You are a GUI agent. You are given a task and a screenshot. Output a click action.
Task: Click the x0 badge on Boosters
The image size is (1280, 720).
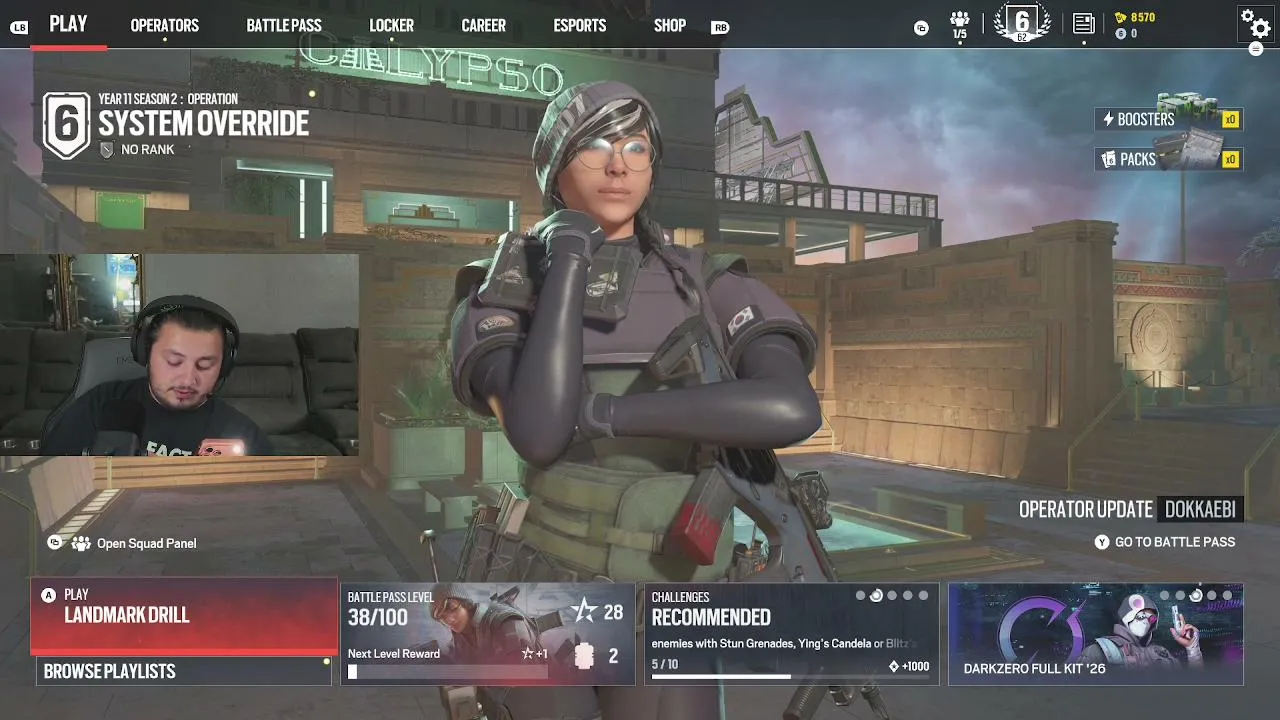[1231, 120]
